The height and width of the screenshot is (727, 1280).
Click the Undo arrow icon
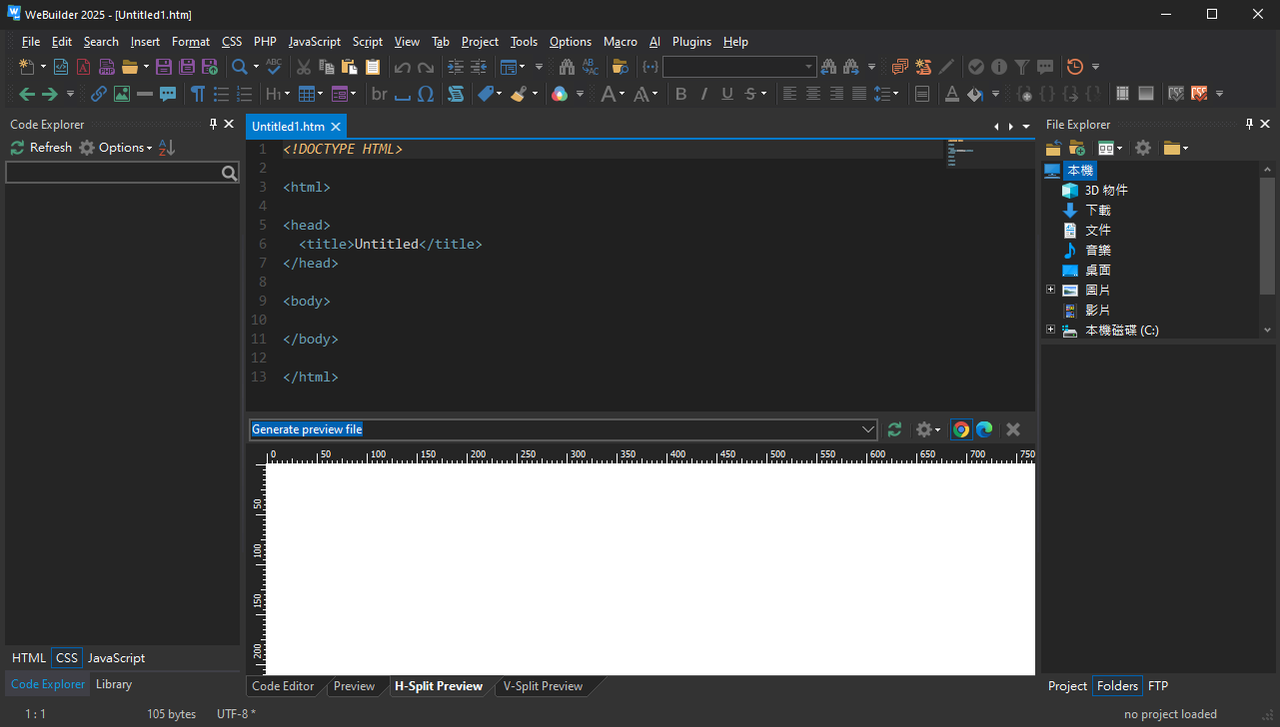(402, 67)
